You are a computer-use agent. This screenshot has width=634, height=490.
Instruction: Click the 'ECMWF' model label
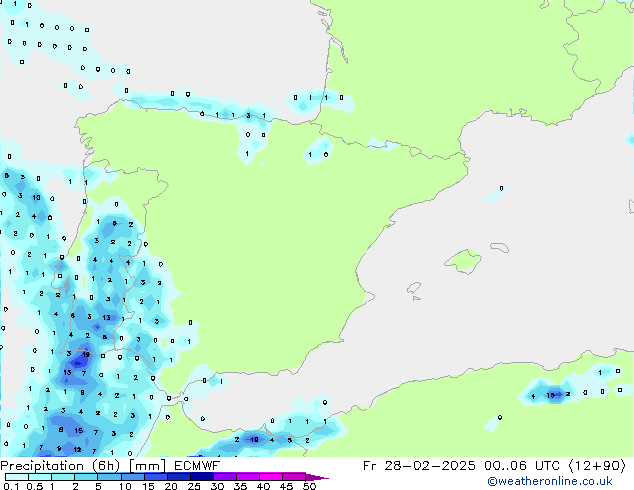click(x=197, y=466)
